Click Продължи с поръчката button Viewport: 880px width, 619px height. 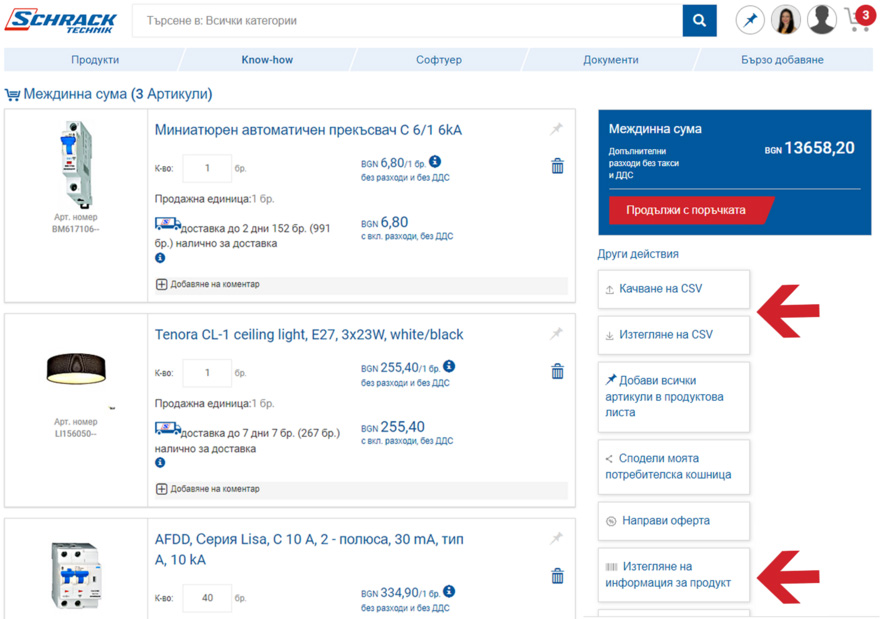click(690, 210)
